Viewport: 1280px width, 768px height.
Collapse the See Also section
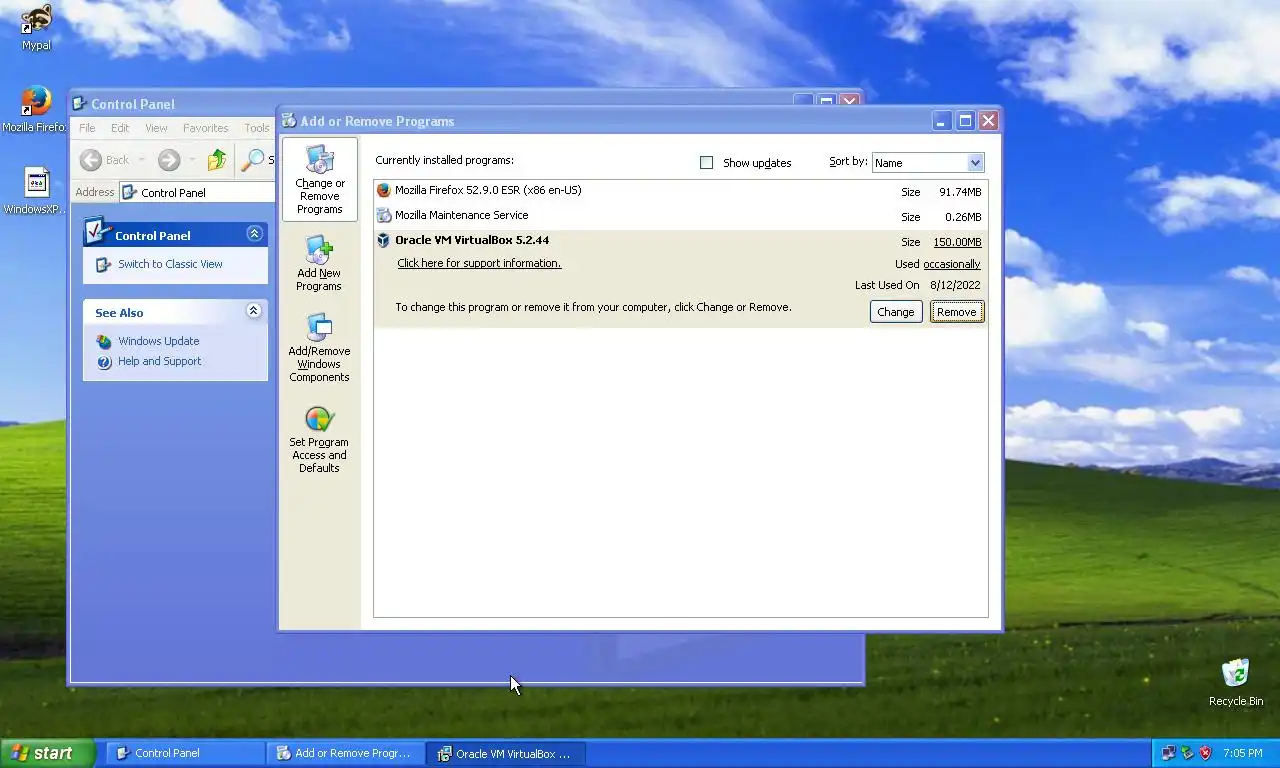click(254, 311)
